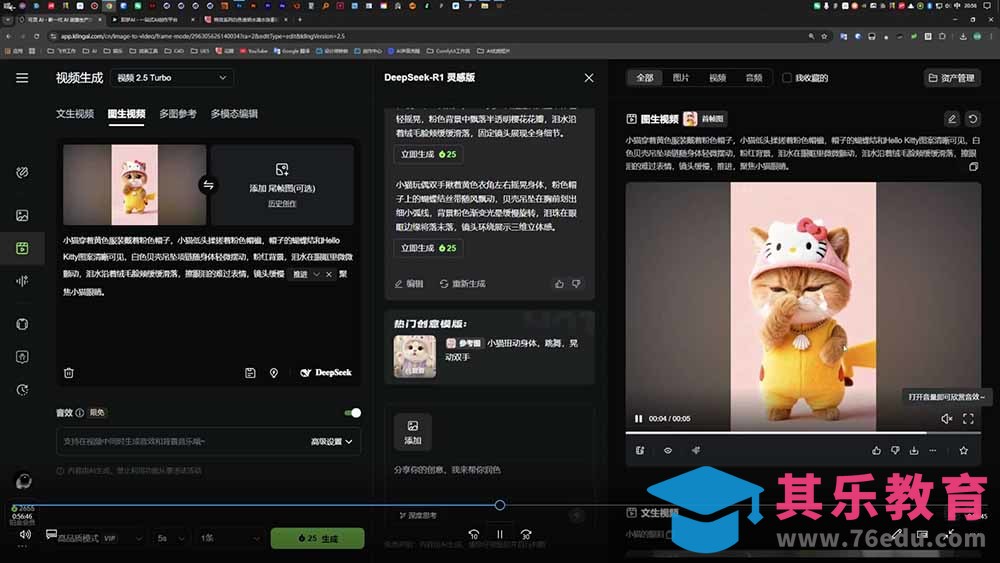Click the uploaded first-frame cat image thumbnail
Image resolution: width=1000 pixels, height=563 pixels.
click(x=135, y=184)
